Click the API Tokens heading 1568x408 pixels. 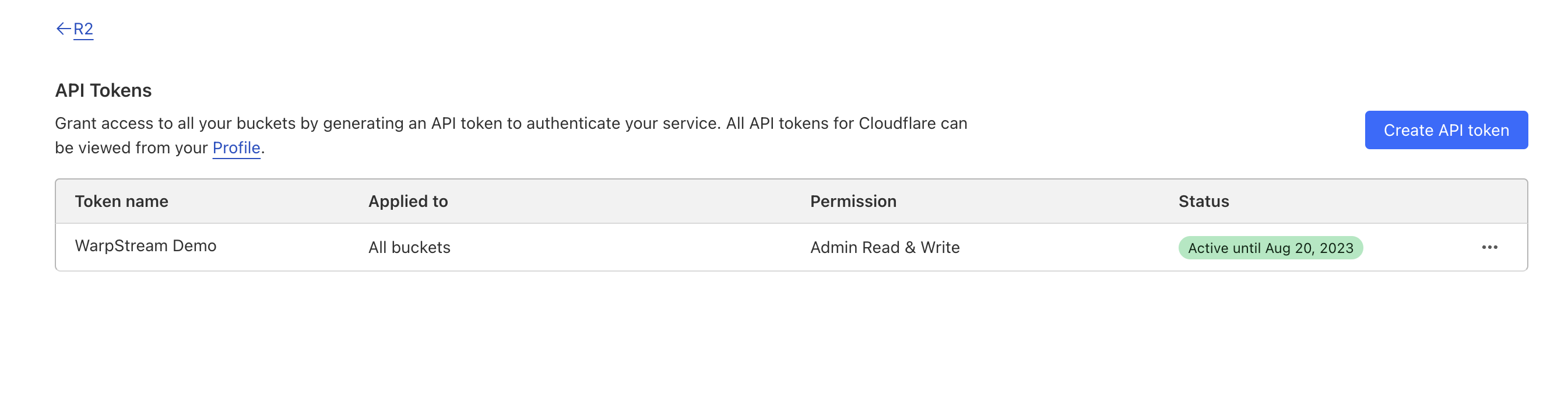point(104,91)
